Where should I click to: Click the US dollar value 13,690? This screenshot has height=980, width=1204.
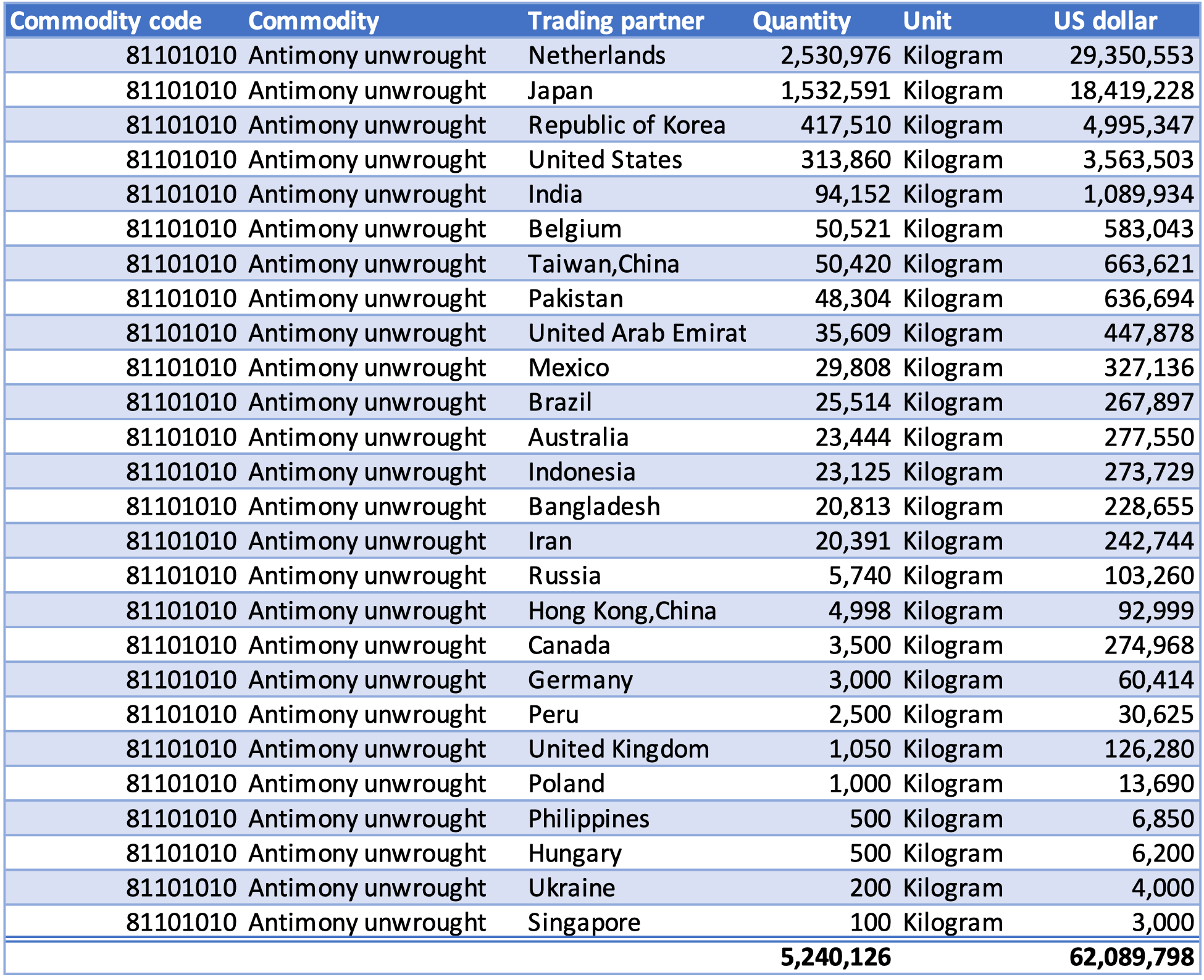pyautogui.click(x=1155, y=784)
